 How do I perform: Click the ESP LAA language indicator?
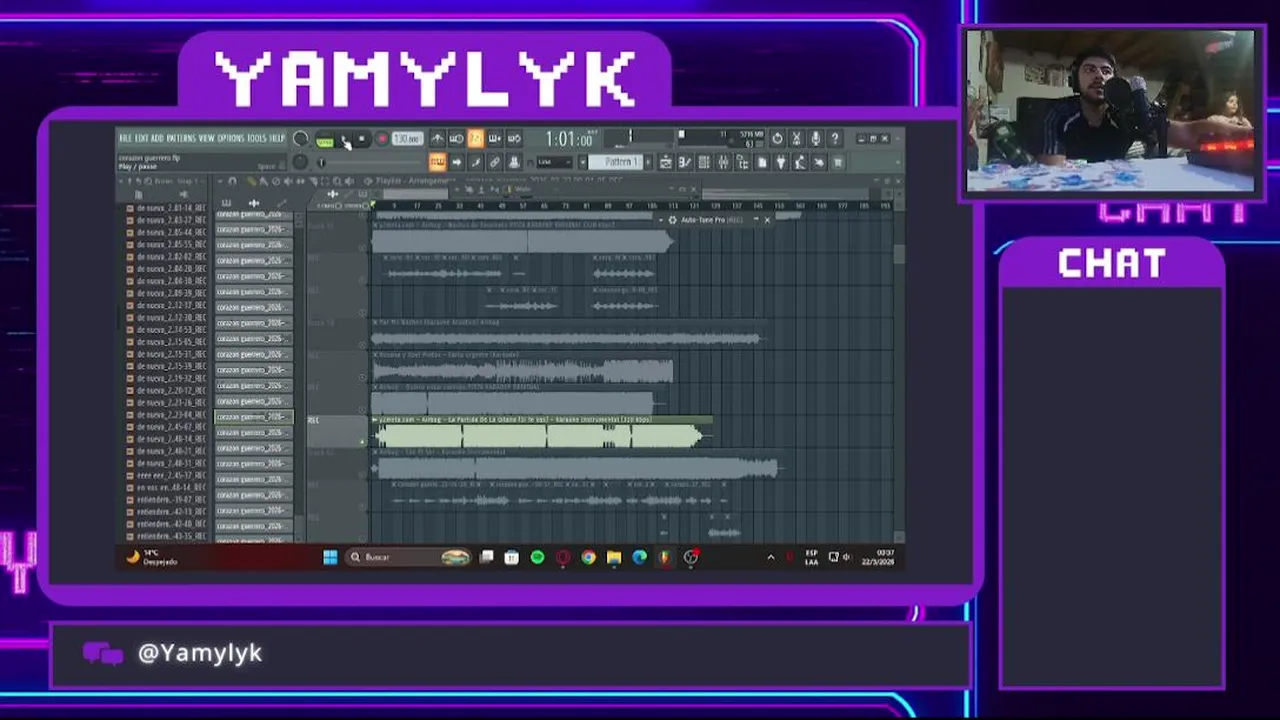(811, 557)
